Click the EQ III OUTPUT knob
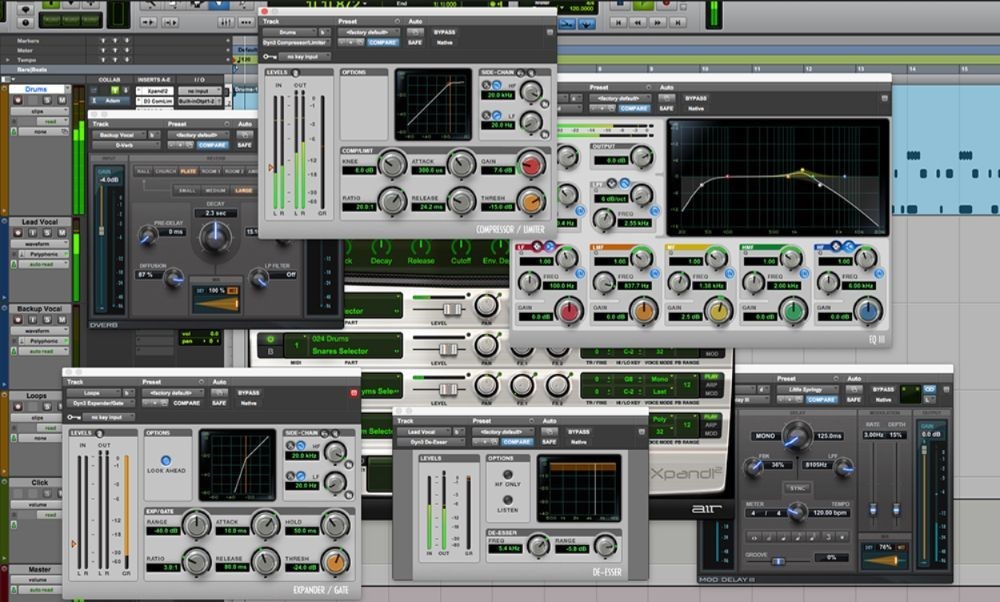The width and height of the screenshot is (1000, 602). pos(642,156)
